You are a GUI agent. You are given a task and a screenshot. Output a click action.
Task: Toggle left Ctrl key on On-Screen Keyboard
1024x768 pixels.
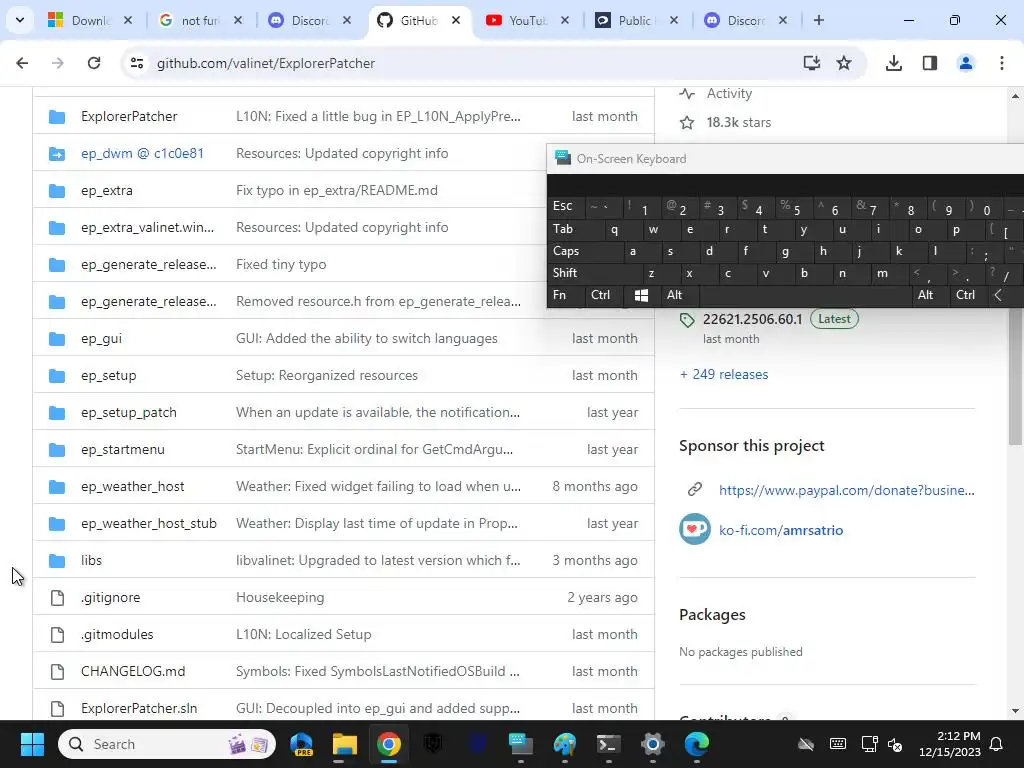(604, 295)
